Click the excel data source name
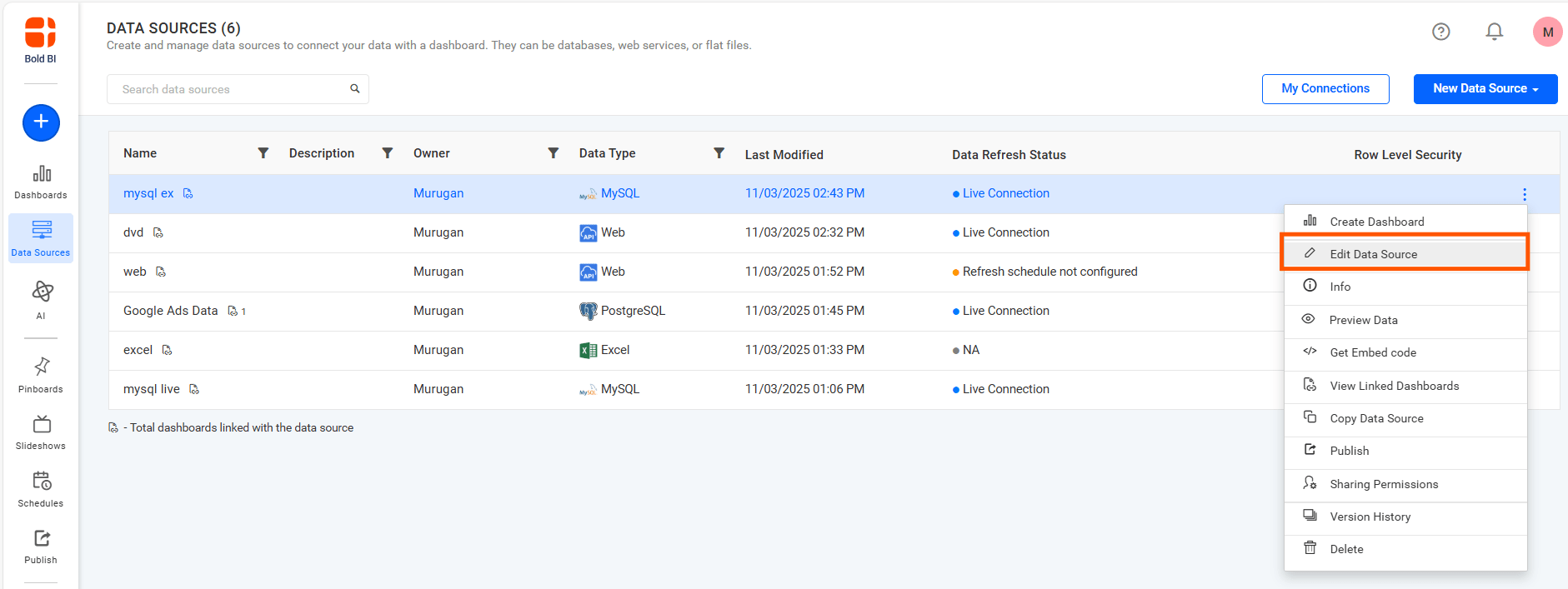 138,350
